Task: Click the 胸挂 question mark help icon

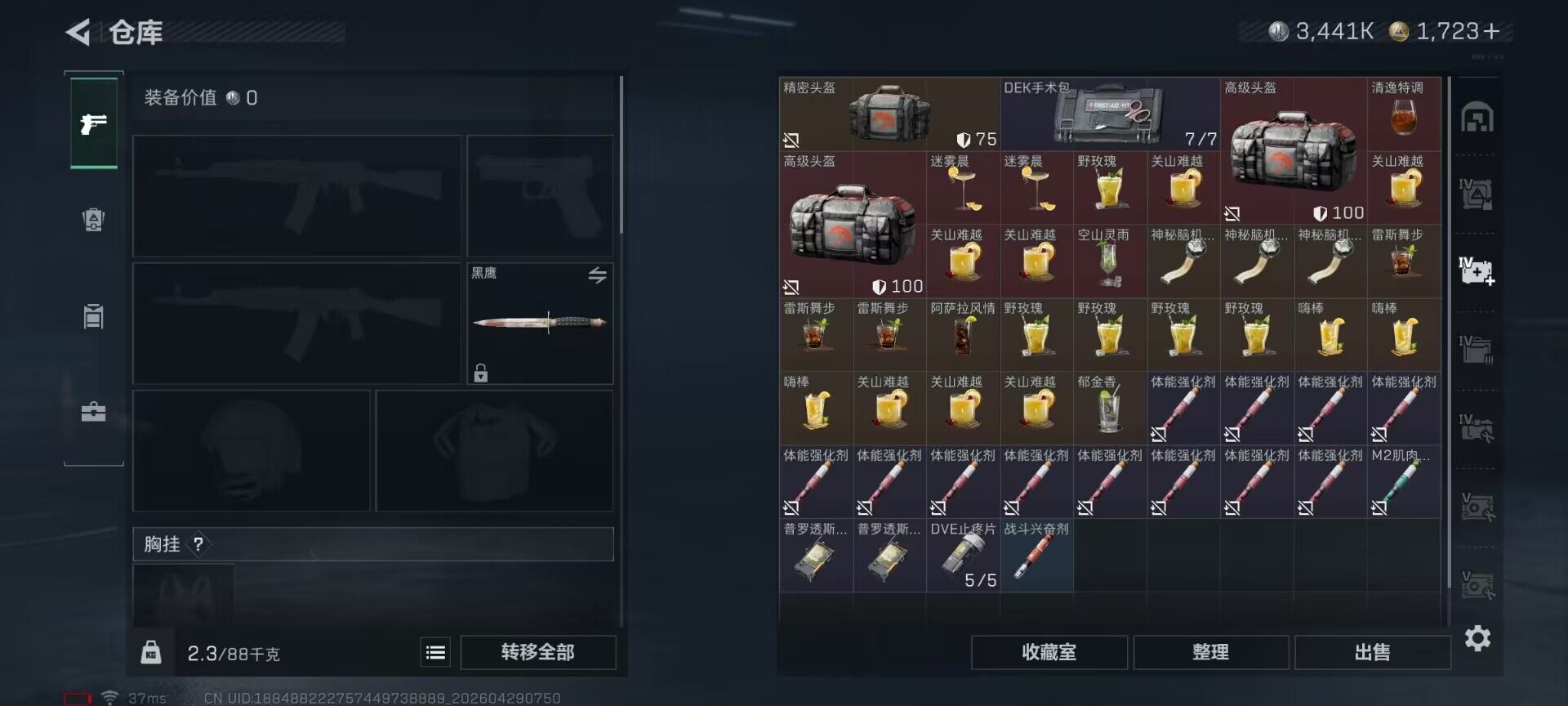Action: (x=198, y=544)
